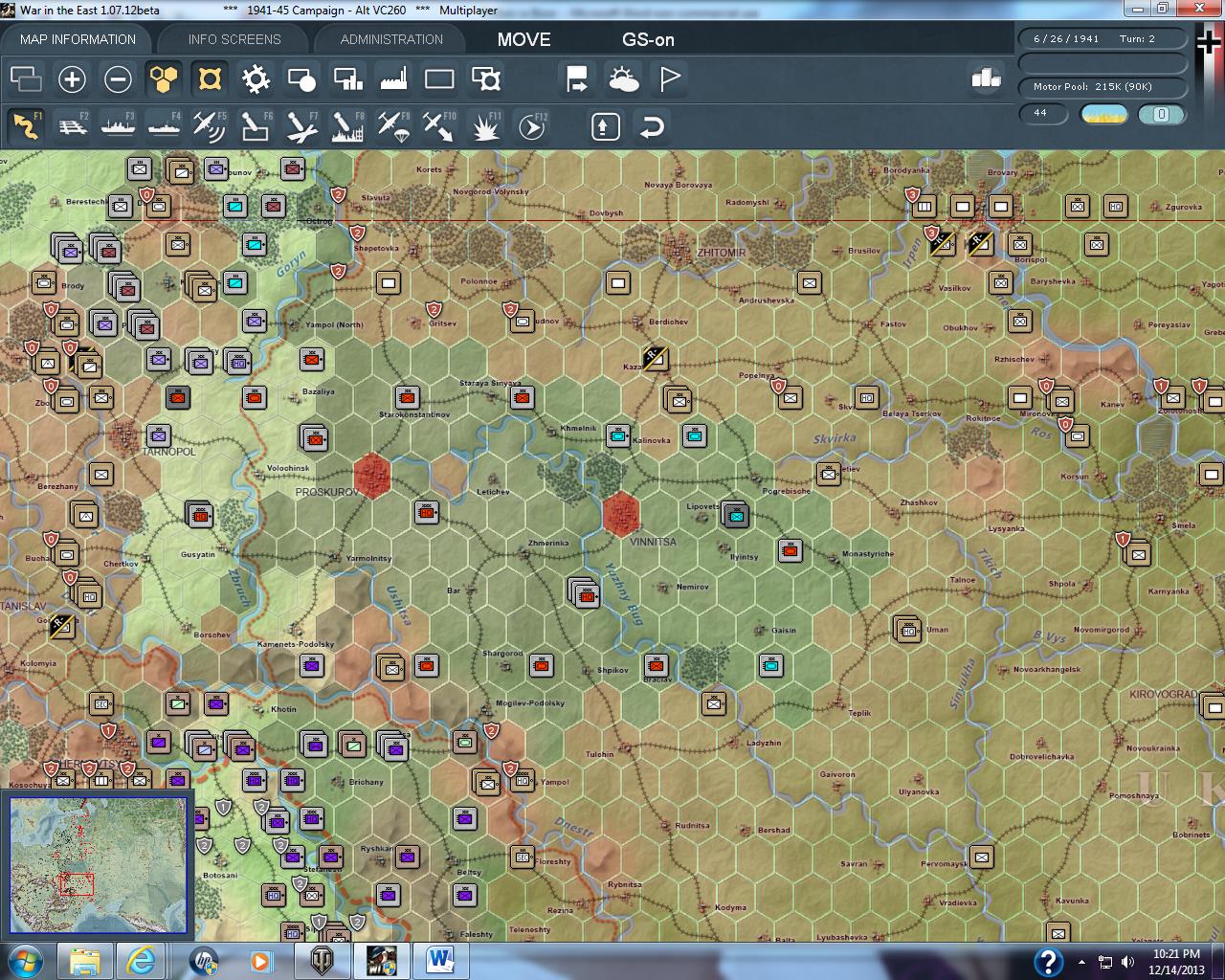Open the MAP INFORMATION tab
Image resolution: width=1225 pixels, height=980 pixels.
coord(78,39)
